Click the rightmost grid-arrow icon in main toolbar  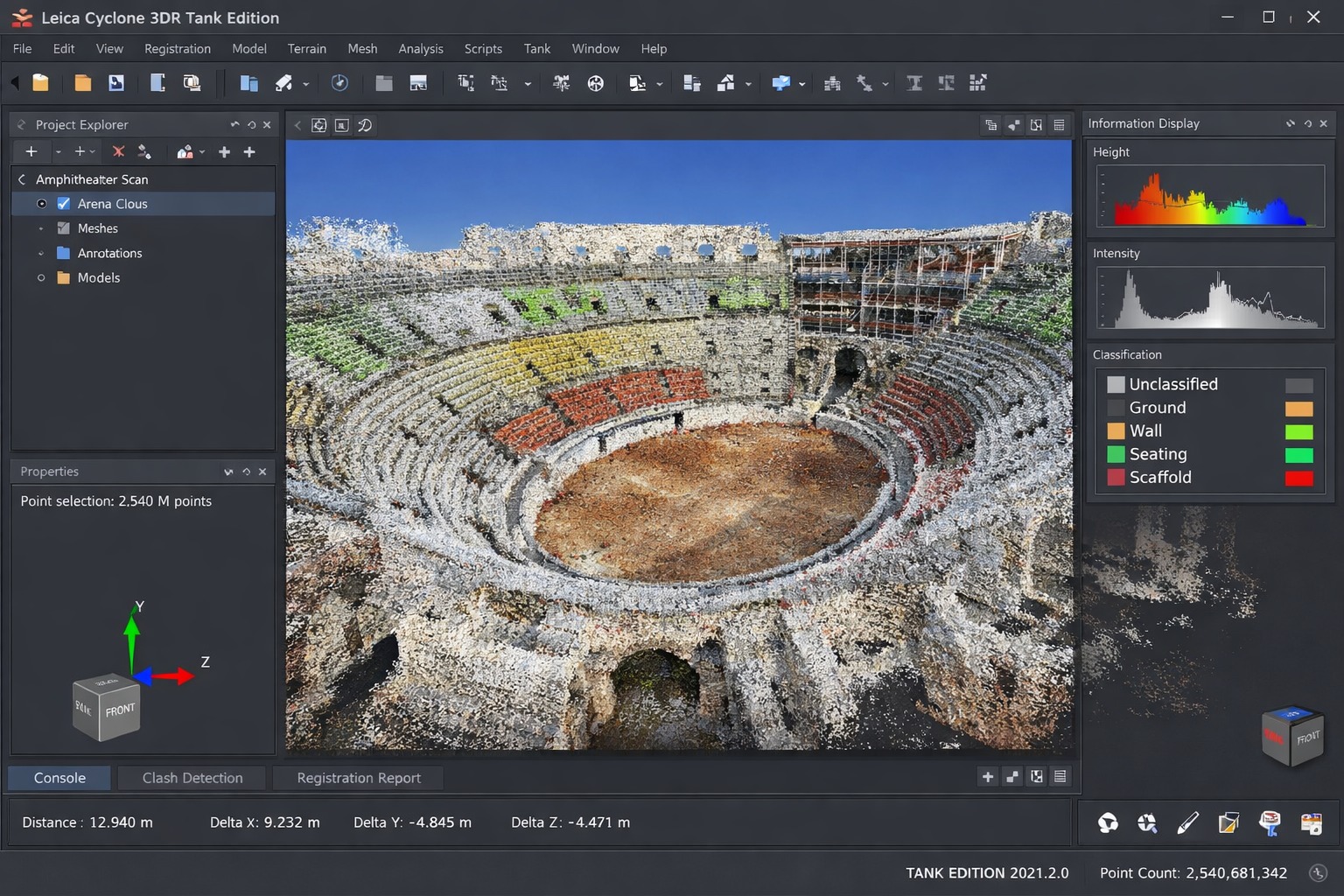tap(977, 83)
